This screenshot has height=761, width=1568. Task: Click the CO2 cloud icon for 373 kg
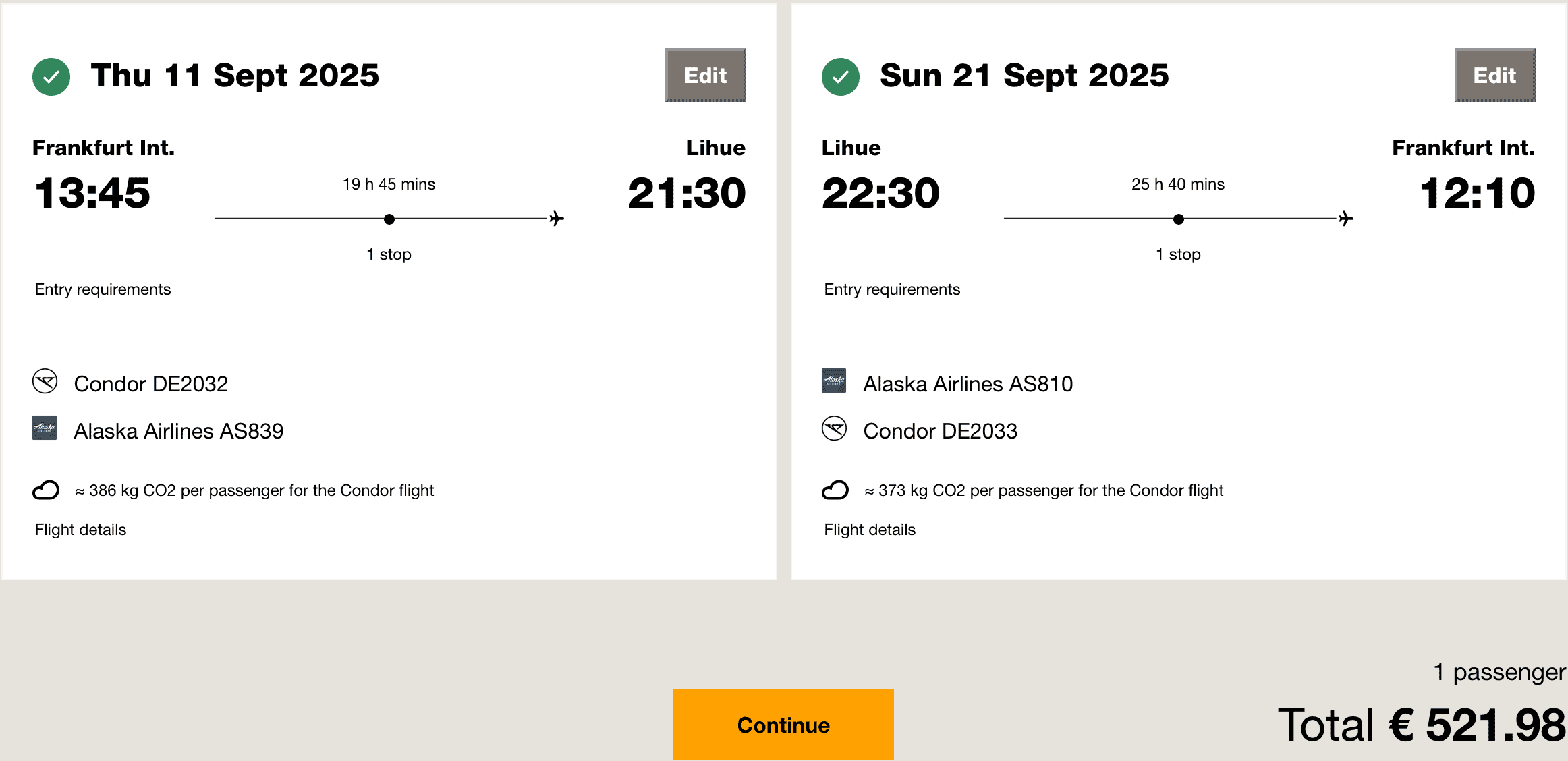[835, 490]
